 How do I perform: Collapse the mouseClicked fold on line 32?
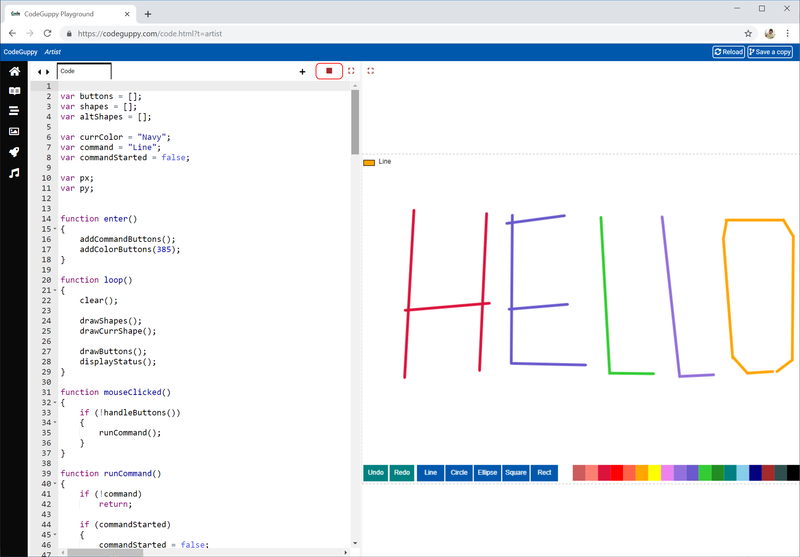[x=55, y=402]
